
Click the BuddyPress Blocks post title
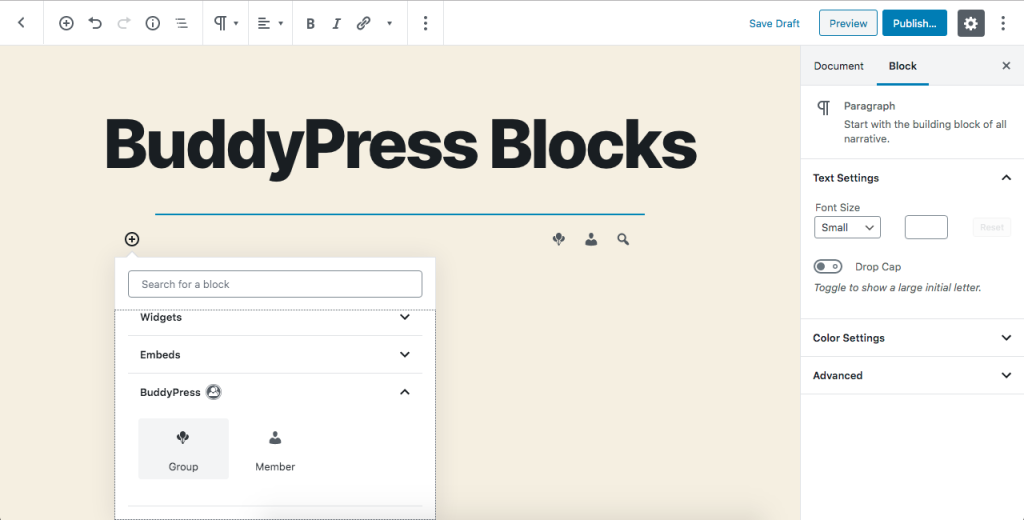pos(400,146)
